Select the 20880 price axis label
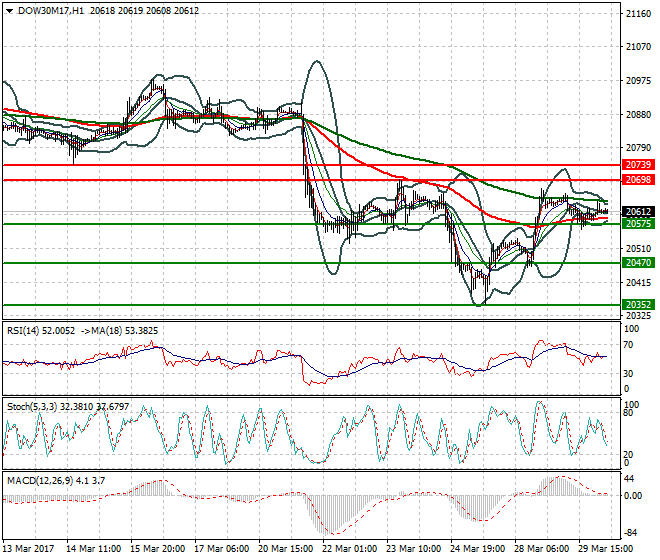This screenshot has width=660, height=560. pos(638,115)
